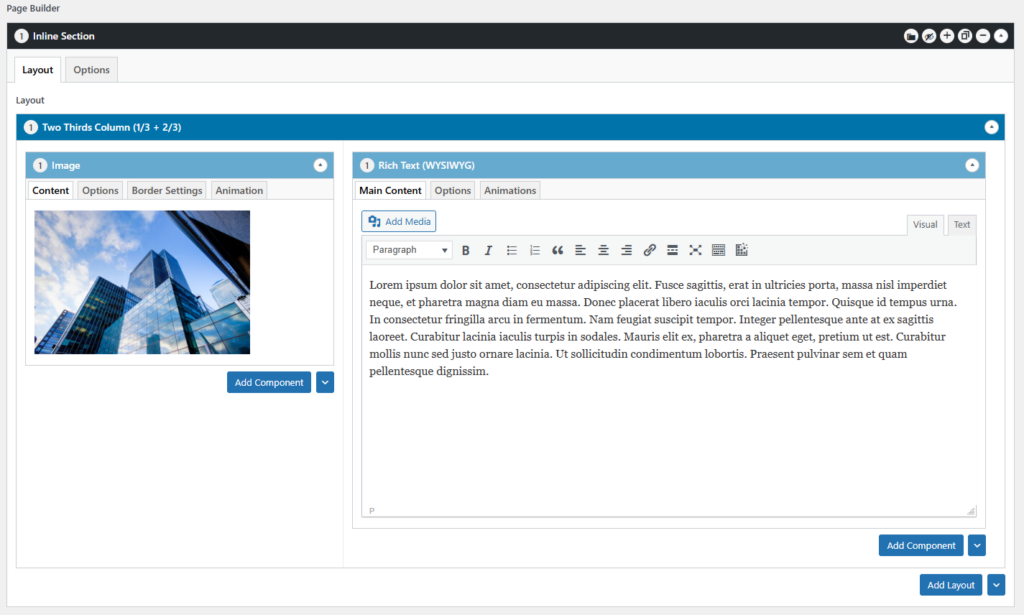Remove the Inline Section with the minus icon
Screen dimensions: 1024x615
point(983,36)
